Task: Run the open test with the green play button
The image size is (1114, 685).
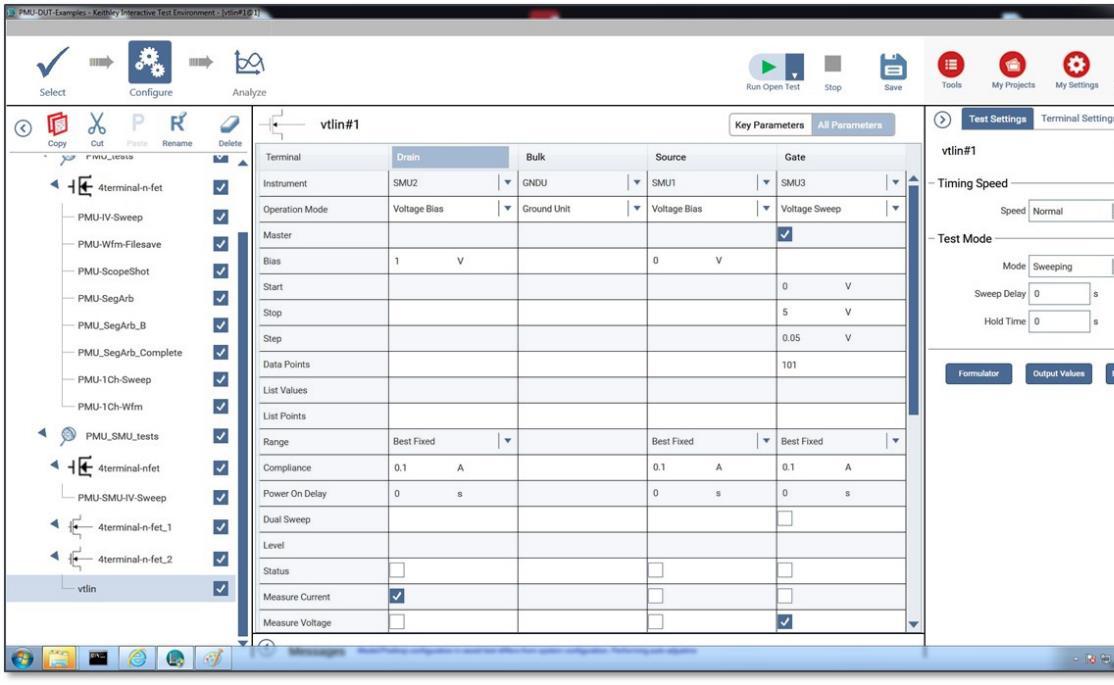Action: pos(767,67)
